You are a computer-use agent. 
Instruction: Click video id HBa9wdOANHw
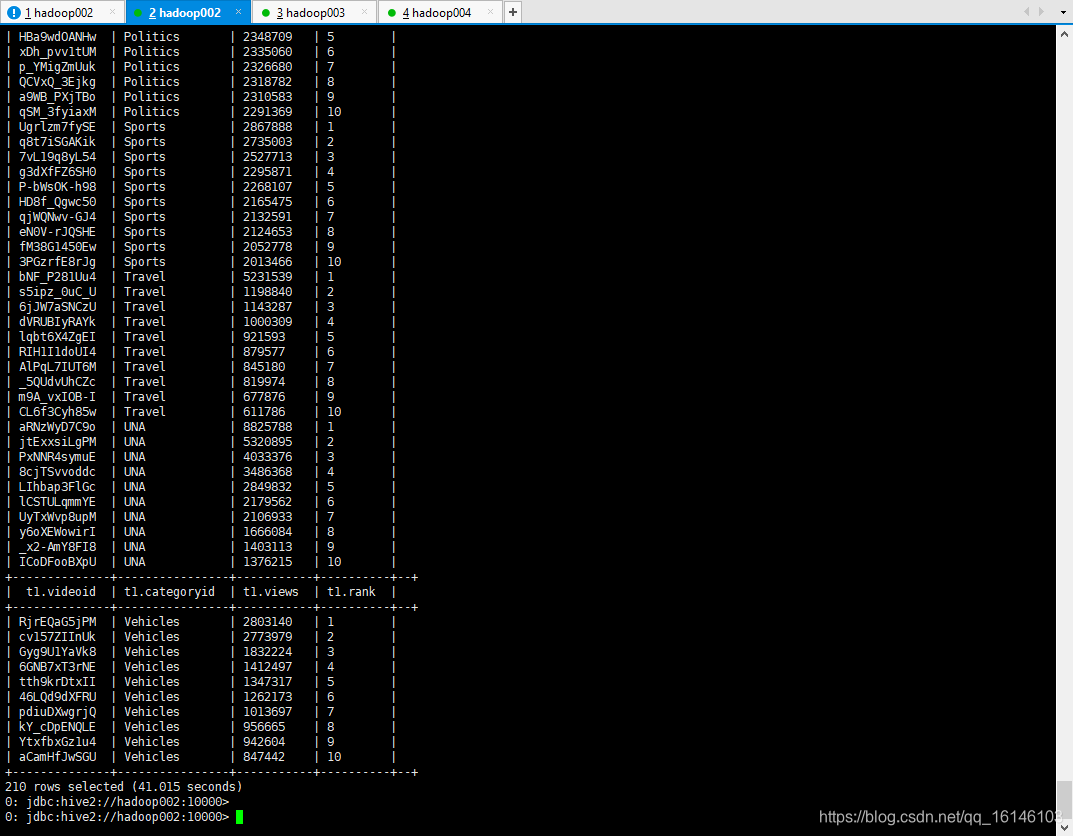click(x=57, y=37)
